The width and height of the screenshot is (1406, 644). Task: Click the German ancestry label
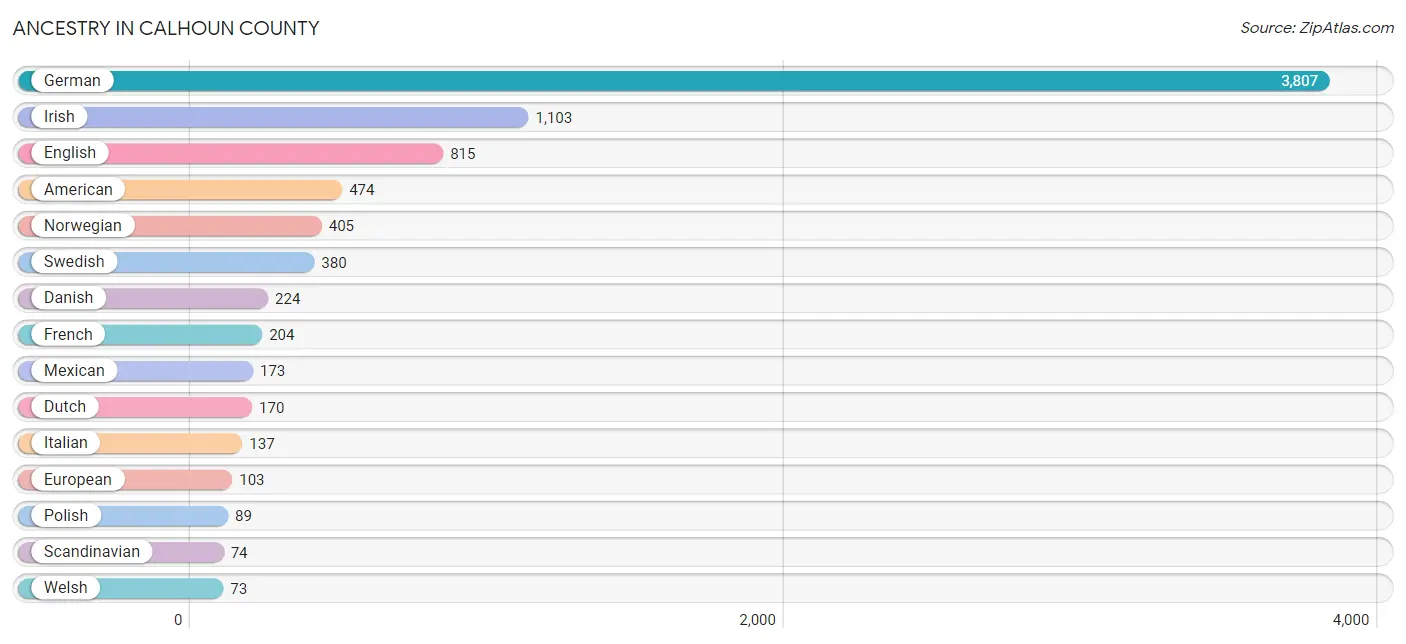(72, 81)
